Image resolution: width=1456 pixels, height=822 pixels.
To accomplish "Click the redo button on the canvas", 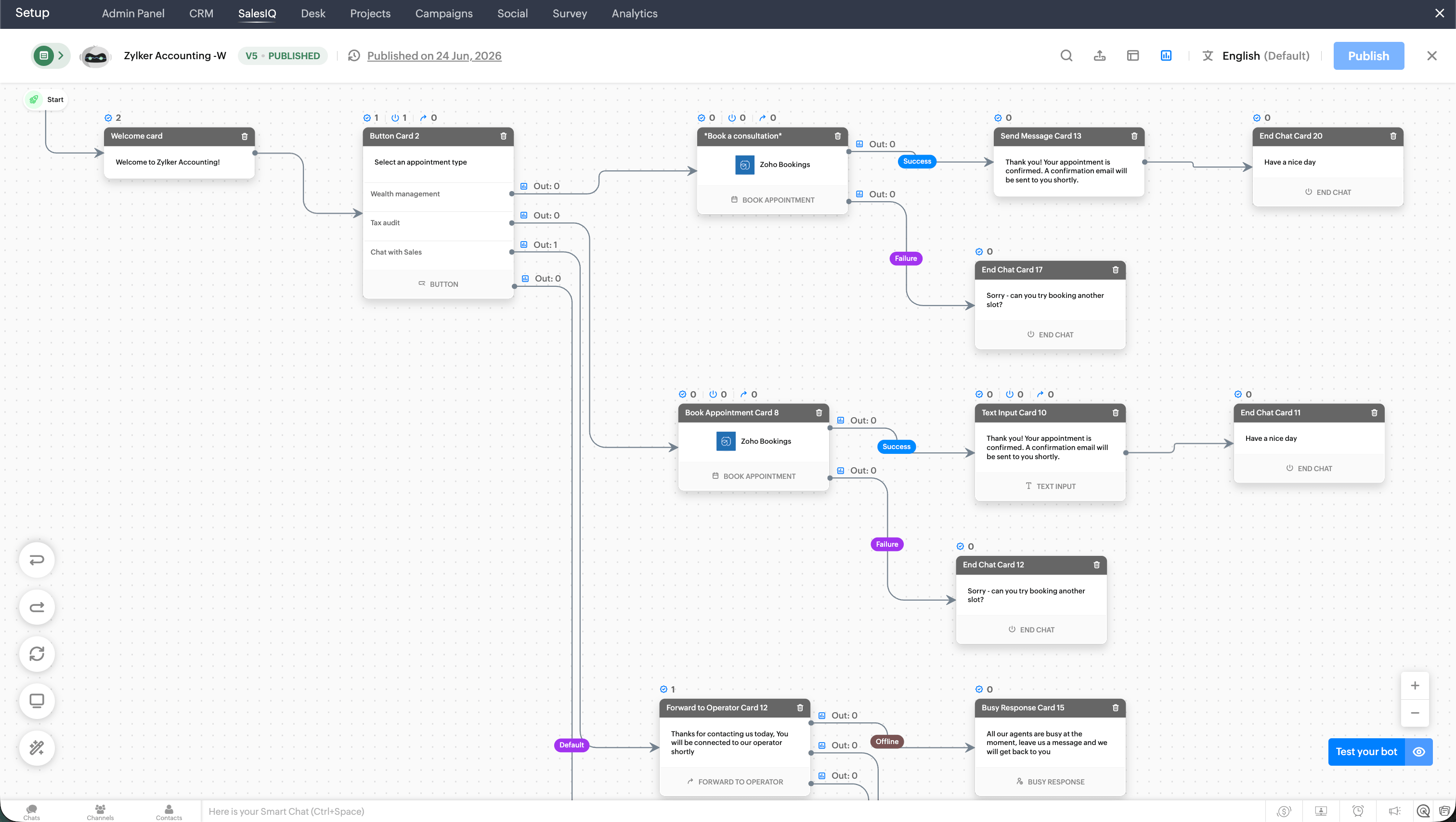I will [x=37, y=607].
